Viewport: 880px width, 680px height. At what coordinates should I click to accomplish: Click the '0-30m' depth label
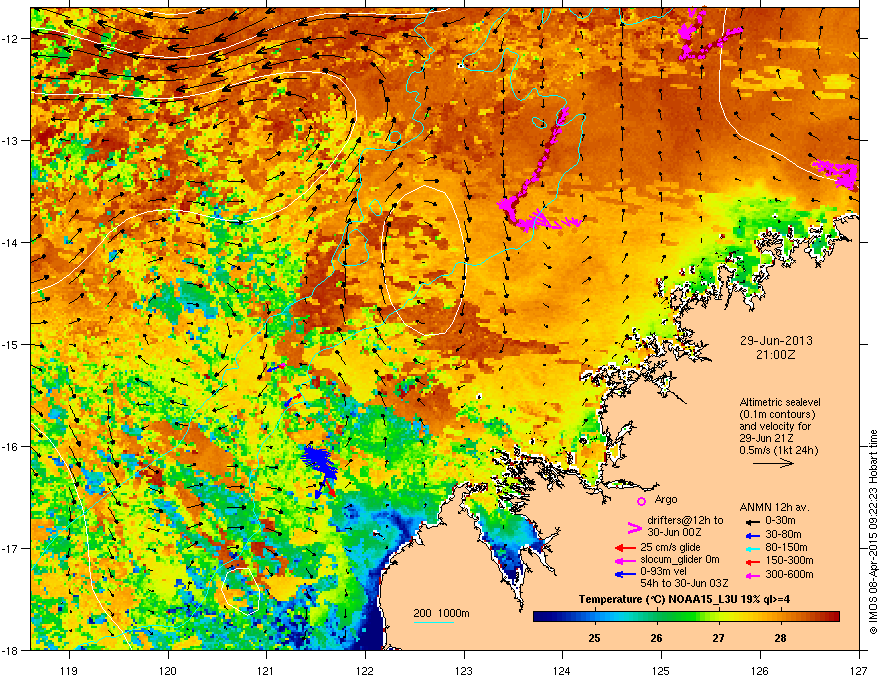click(x=780, y=521)
